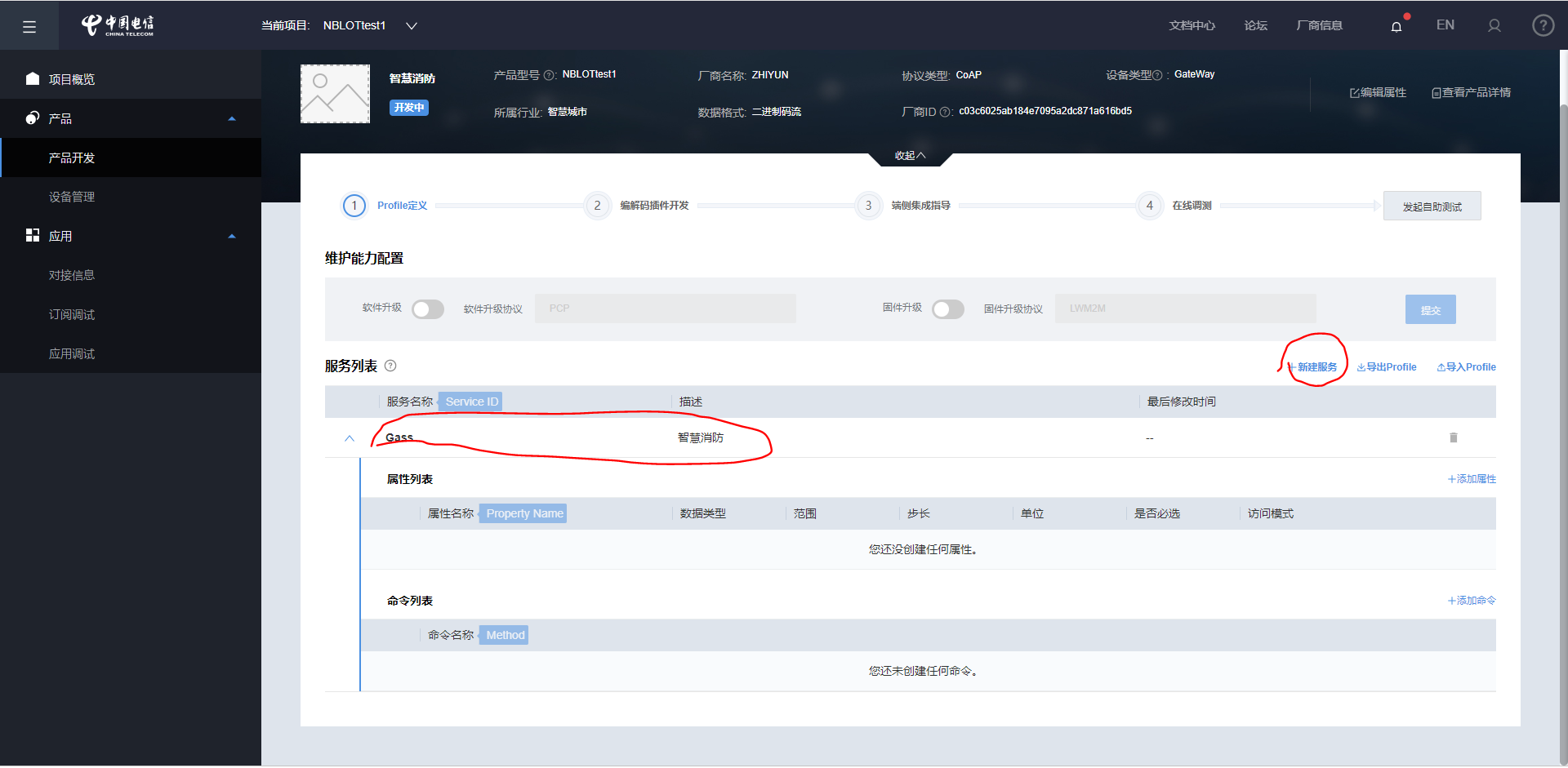Click 查看产品详情 link
This screenshot has height=768, width=1568.
(1471, 93)
